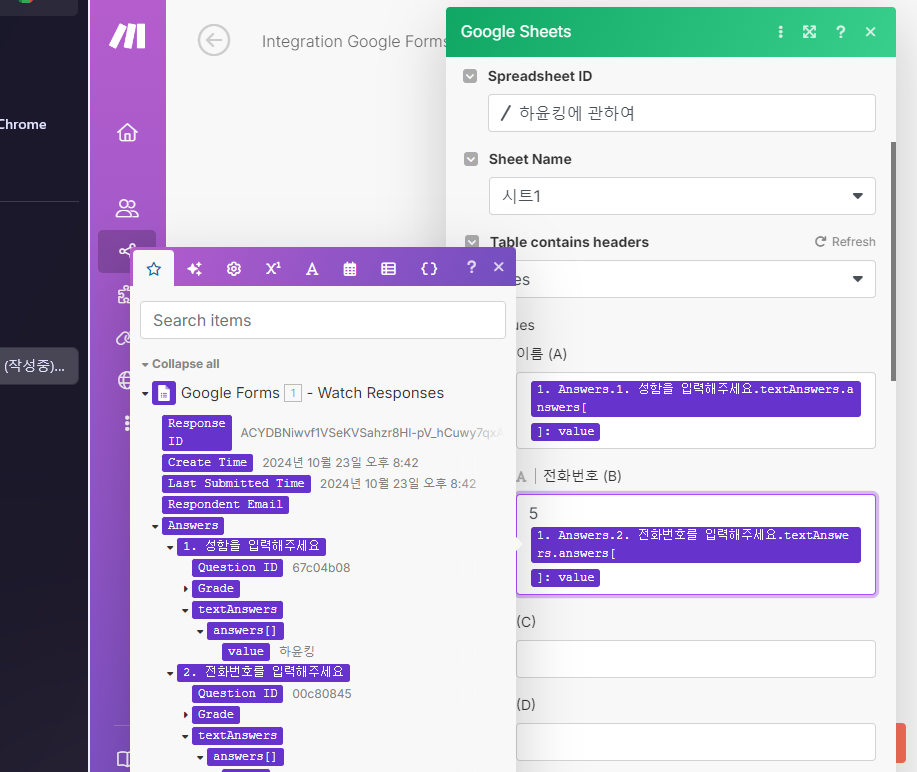Open the text functions A tab
The image size is (917, 772).
click(x=312, y=268)
